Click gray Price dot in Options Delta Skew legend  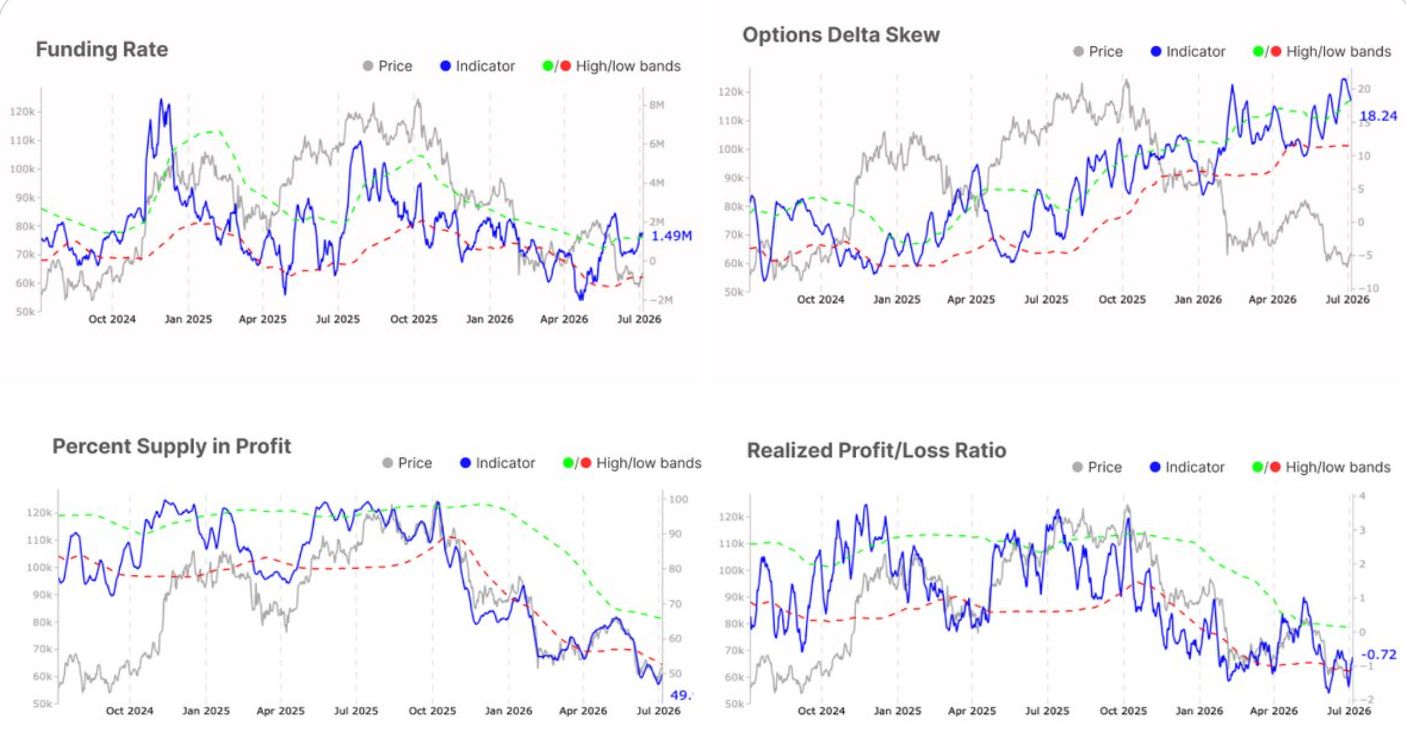click(1077, 51)
